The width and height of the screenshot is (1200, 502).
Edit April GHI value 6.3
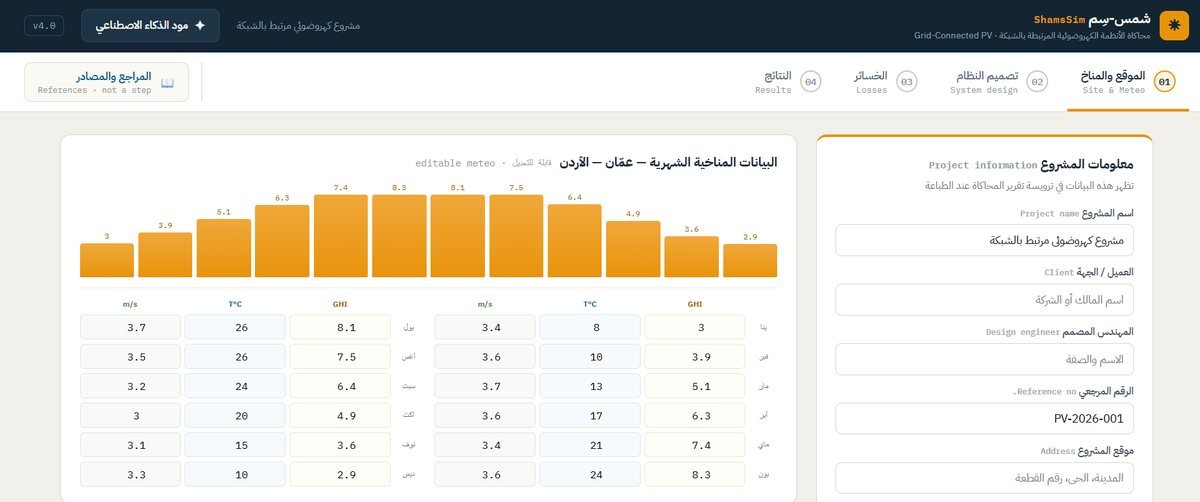point(694,416)
